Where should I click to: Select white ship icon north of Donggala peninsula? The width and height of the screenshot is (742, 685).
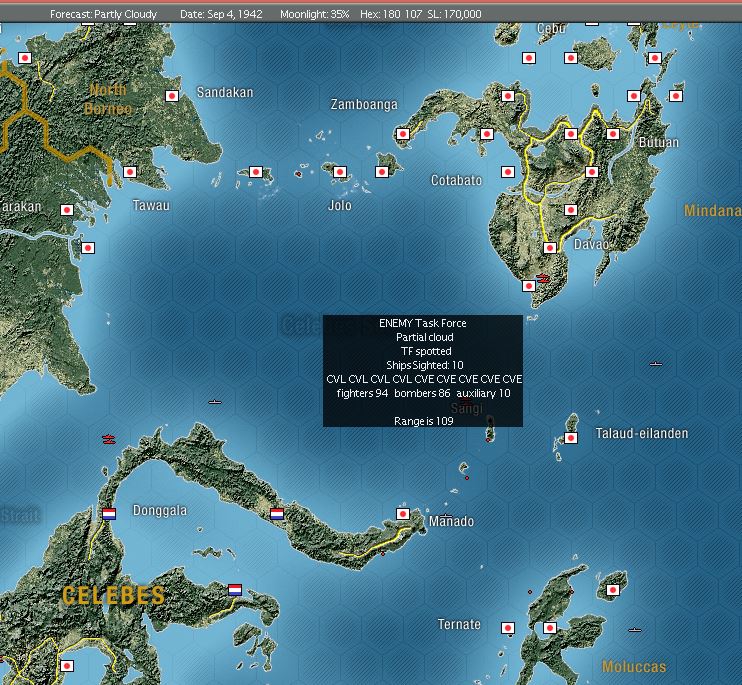215,402
